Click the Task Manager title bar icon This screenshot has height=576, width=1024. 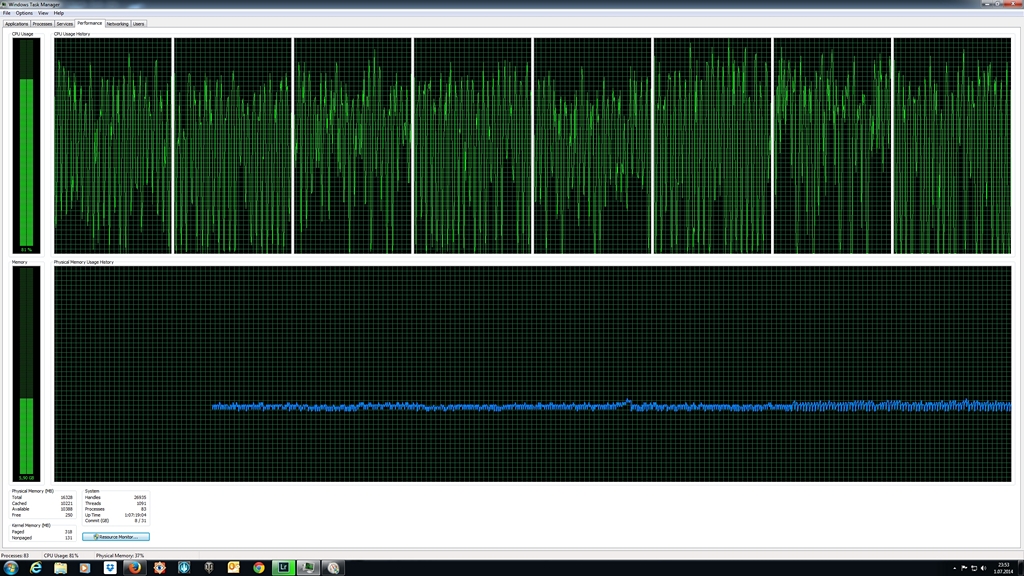[x=4, y=5]
